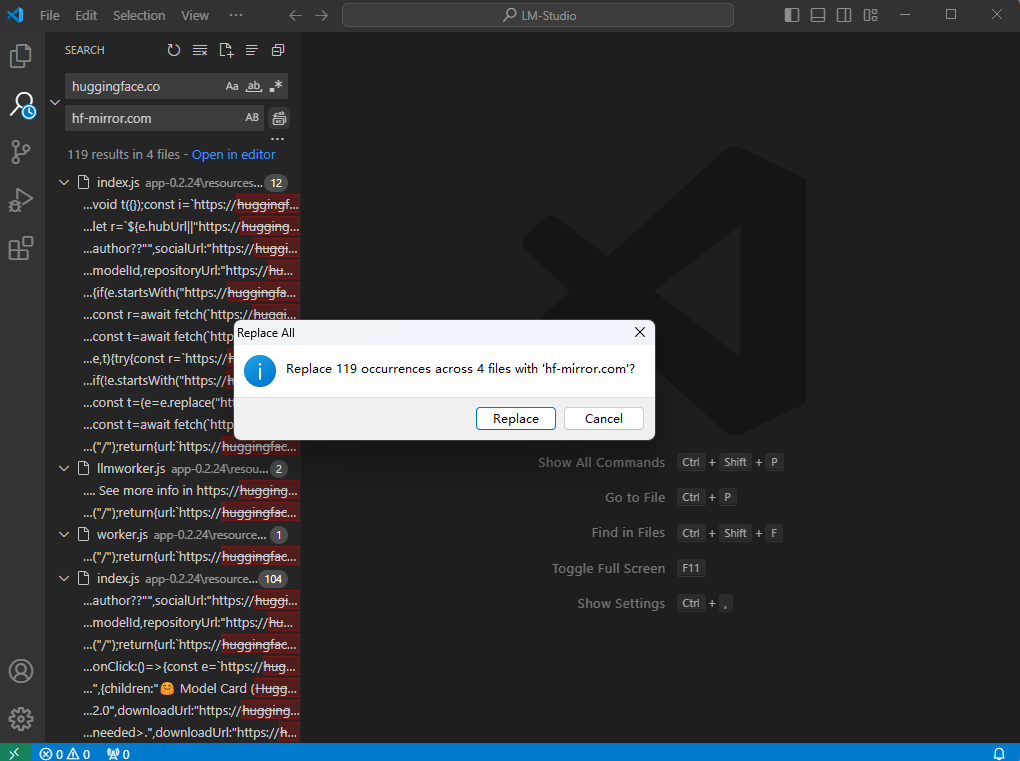Collapse llmworker.js results group

coord(64,468)
